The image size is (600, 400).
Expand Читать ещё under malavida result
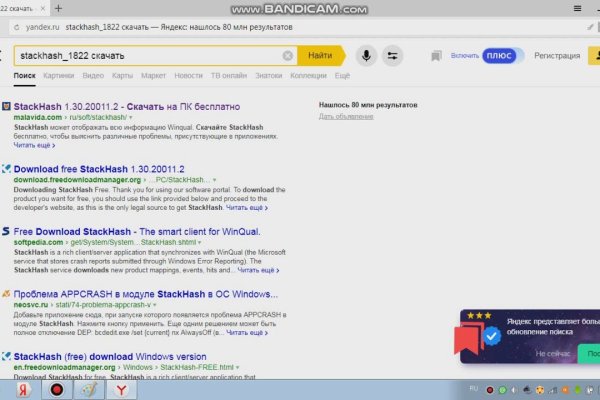34,145
